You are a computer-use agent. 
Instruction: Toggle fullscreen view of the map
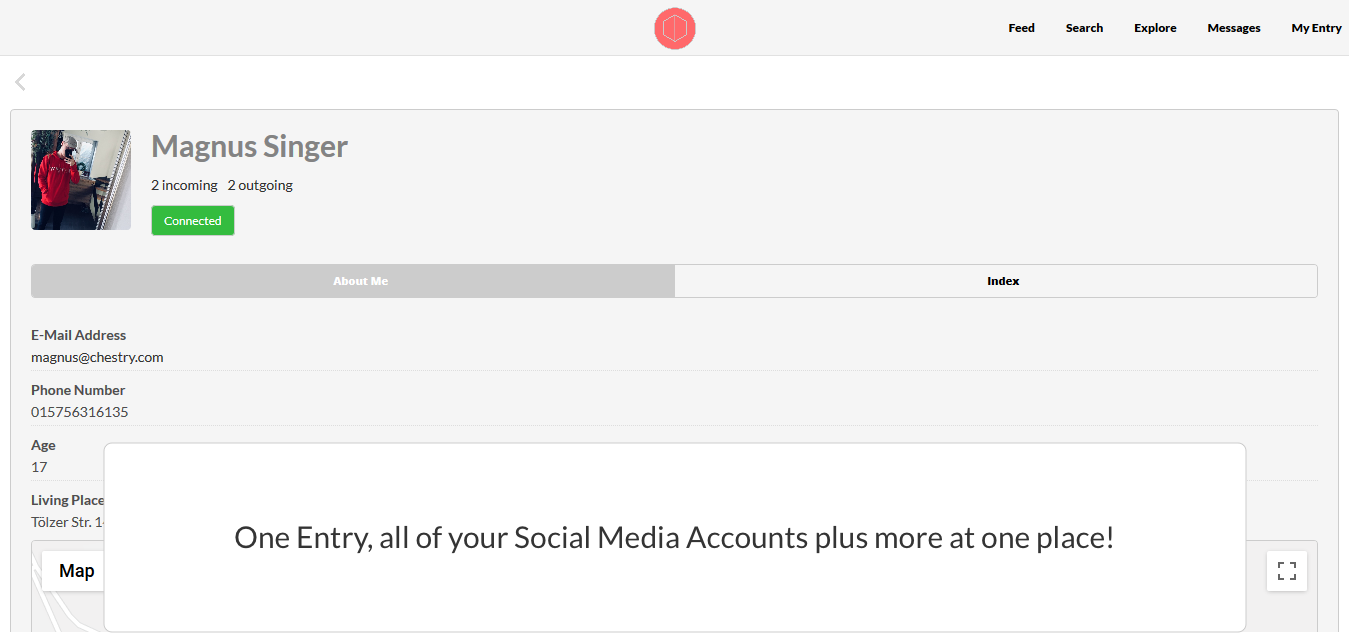(x=1287, y=571)
